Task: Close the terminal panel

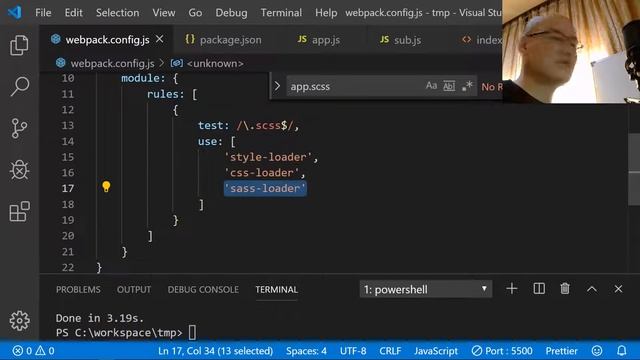Action: tap(618, 289)
